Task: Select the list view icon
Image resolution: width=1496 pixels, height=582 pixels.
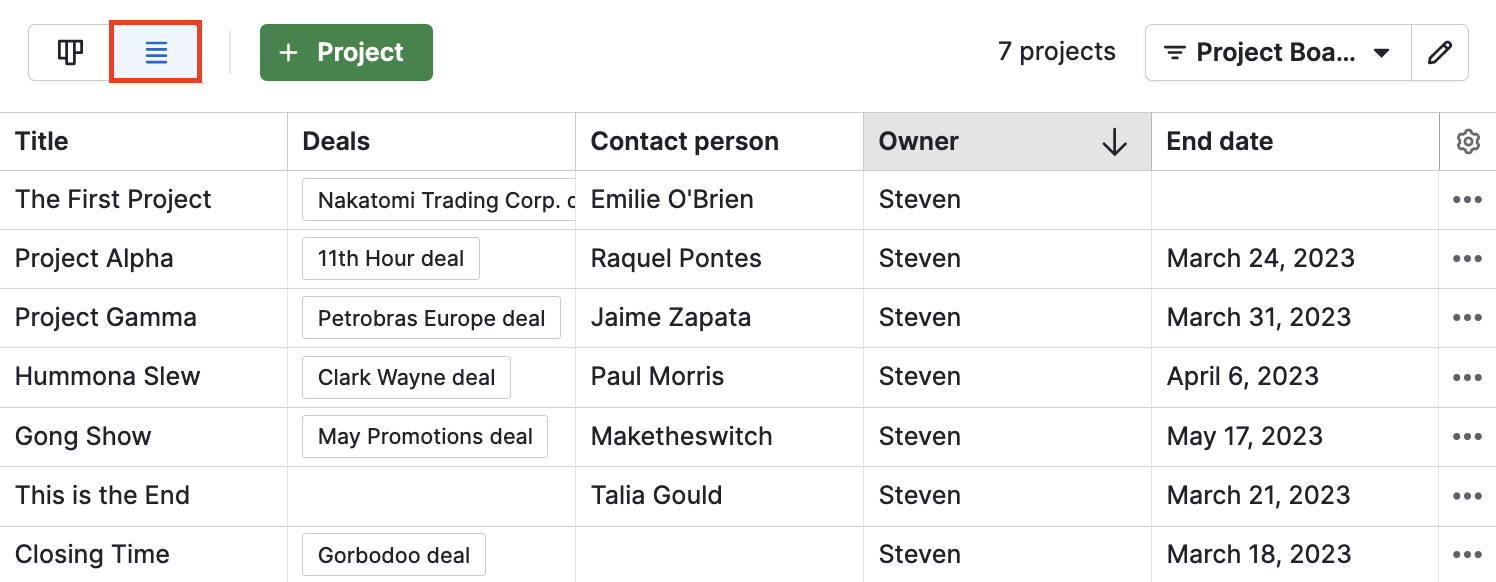Action: [156, 53]
